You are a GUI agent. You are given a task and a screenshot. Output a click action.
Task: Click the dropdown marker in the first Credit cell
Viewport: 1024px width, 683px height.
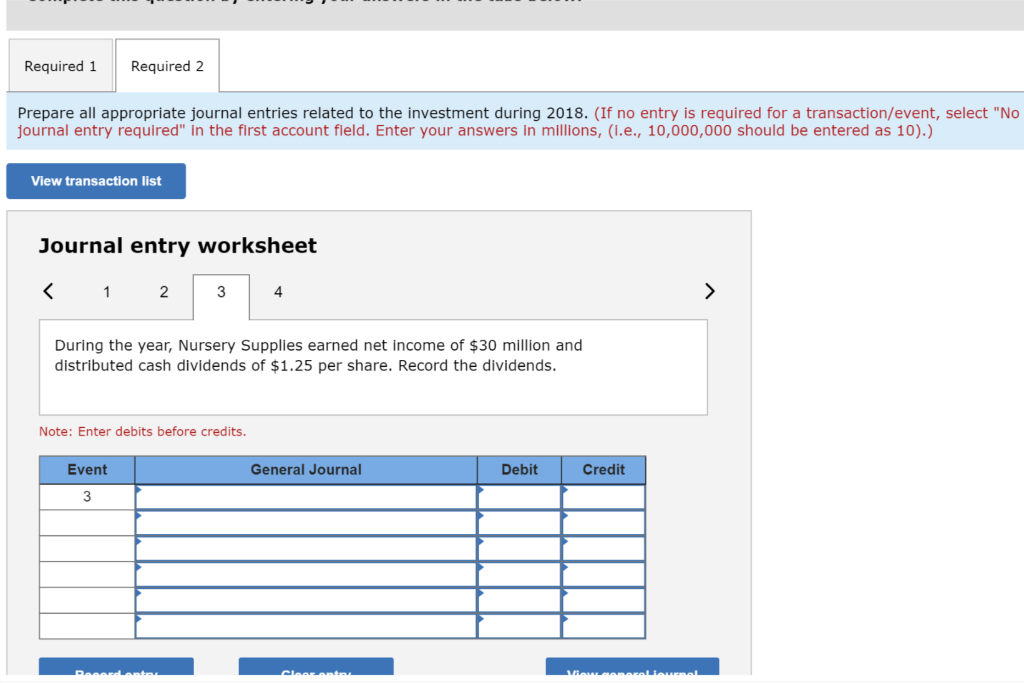pyautogui.click(x=566, y=490)
